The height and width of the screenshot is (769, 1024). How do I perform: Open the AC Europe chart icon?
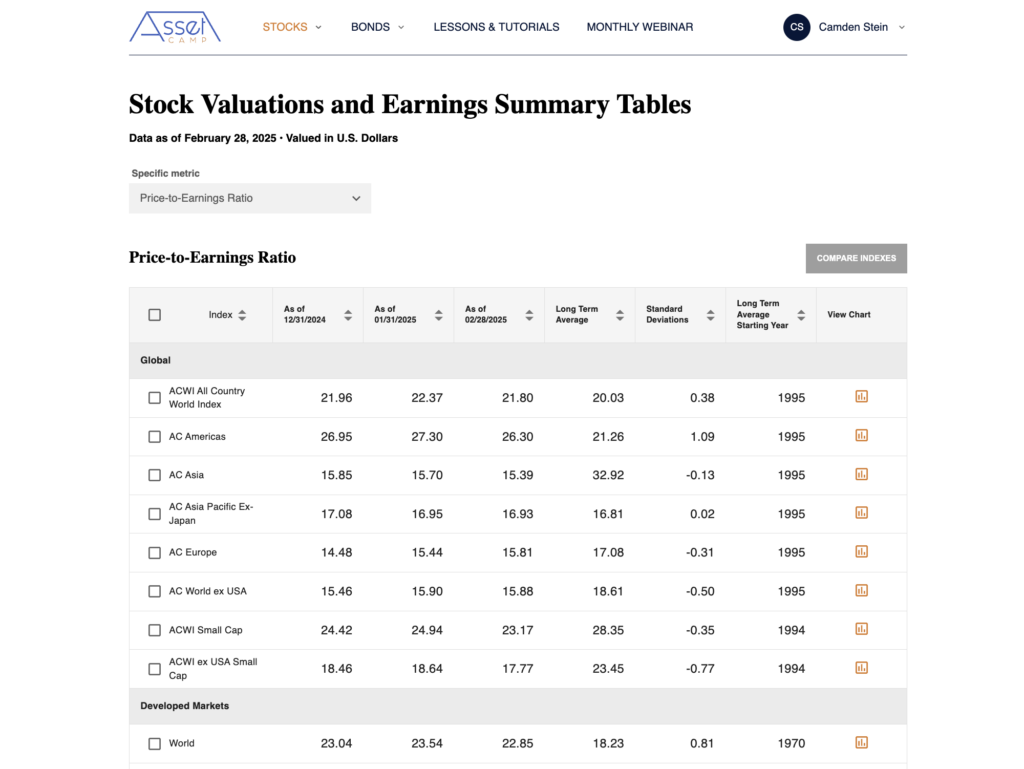861,552
